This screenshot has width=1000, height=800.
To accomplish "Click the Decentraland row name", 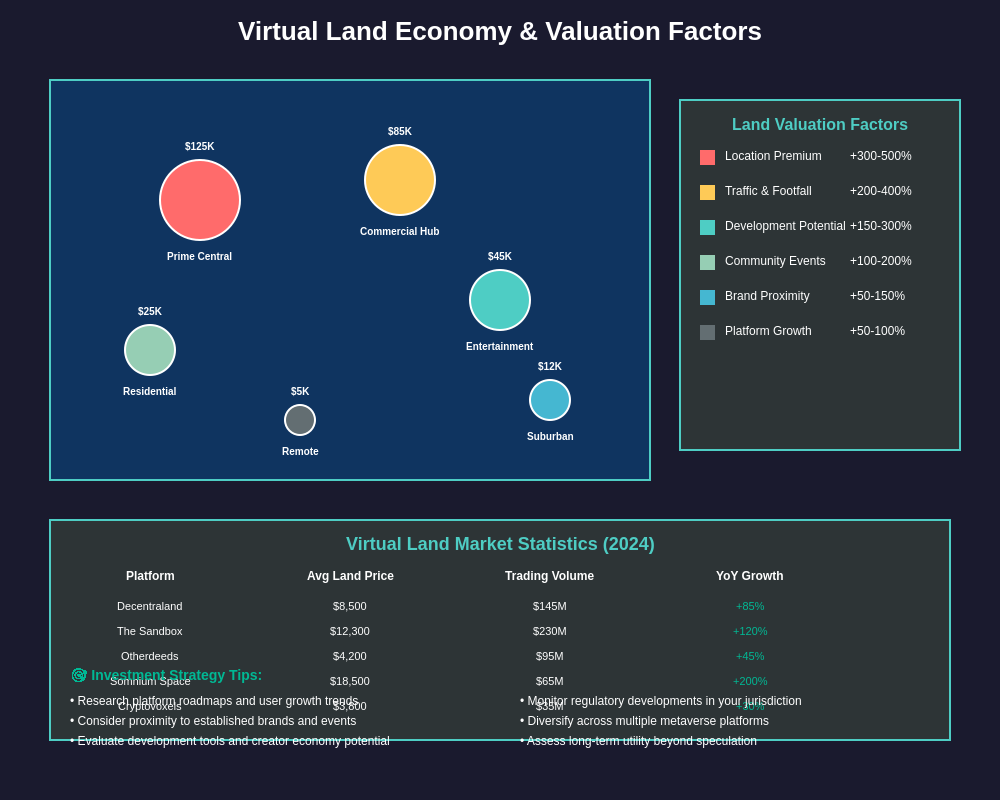I will [x=150, y=607].
